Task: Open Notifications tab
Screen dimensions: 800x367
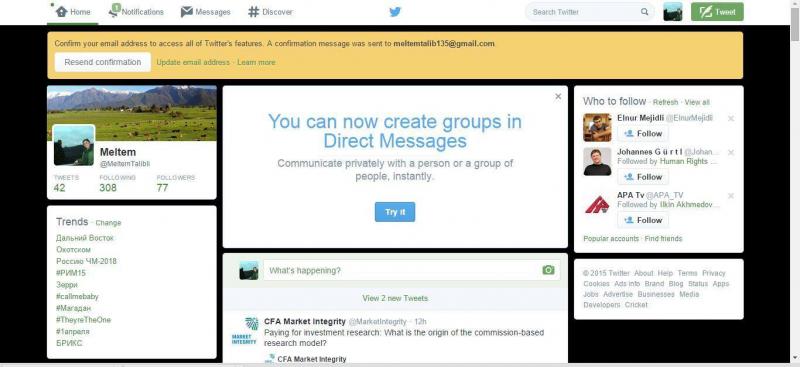Action: click(x=136, y=12)
